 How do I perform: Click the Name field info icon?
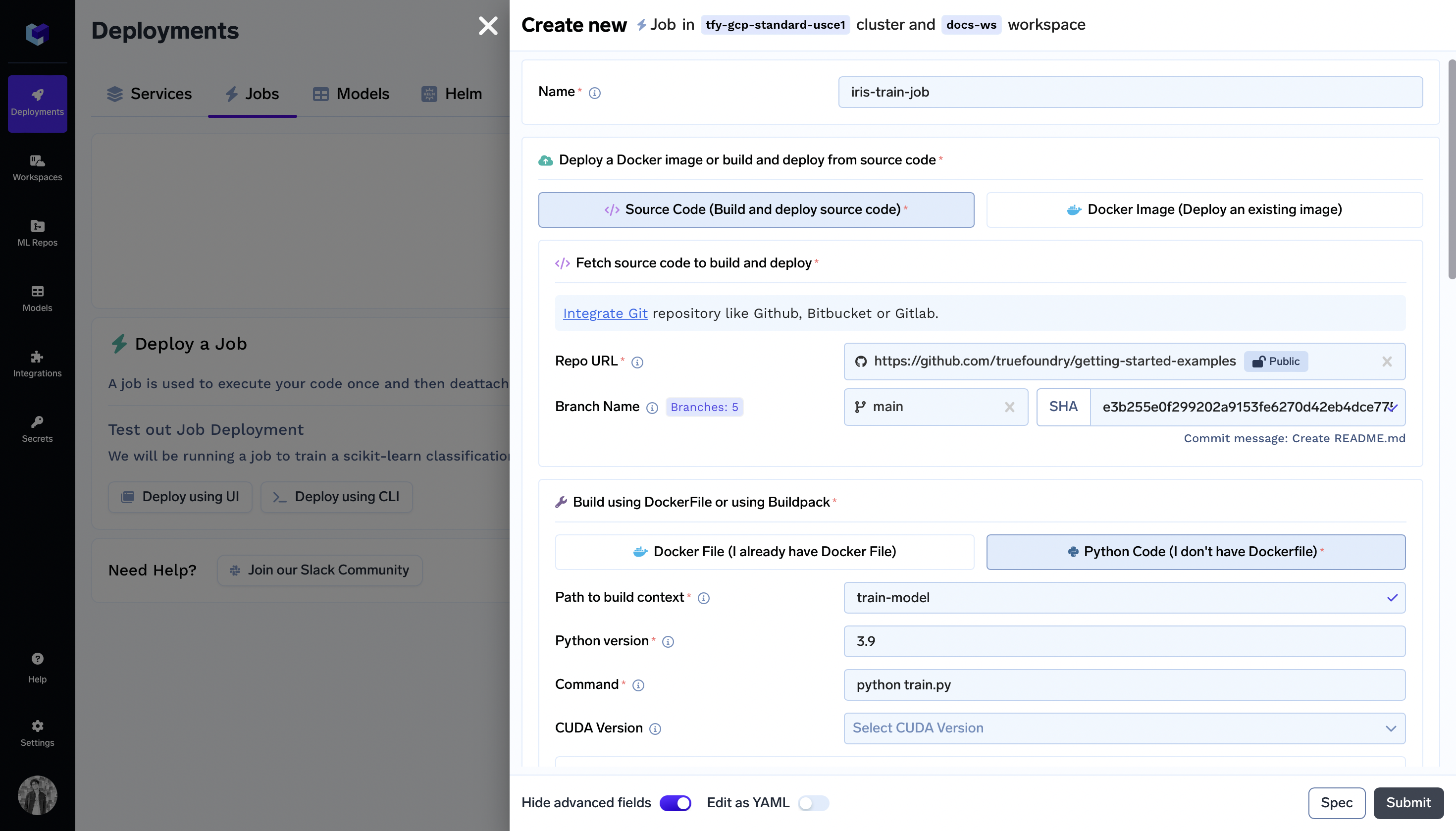click(594, 93)
